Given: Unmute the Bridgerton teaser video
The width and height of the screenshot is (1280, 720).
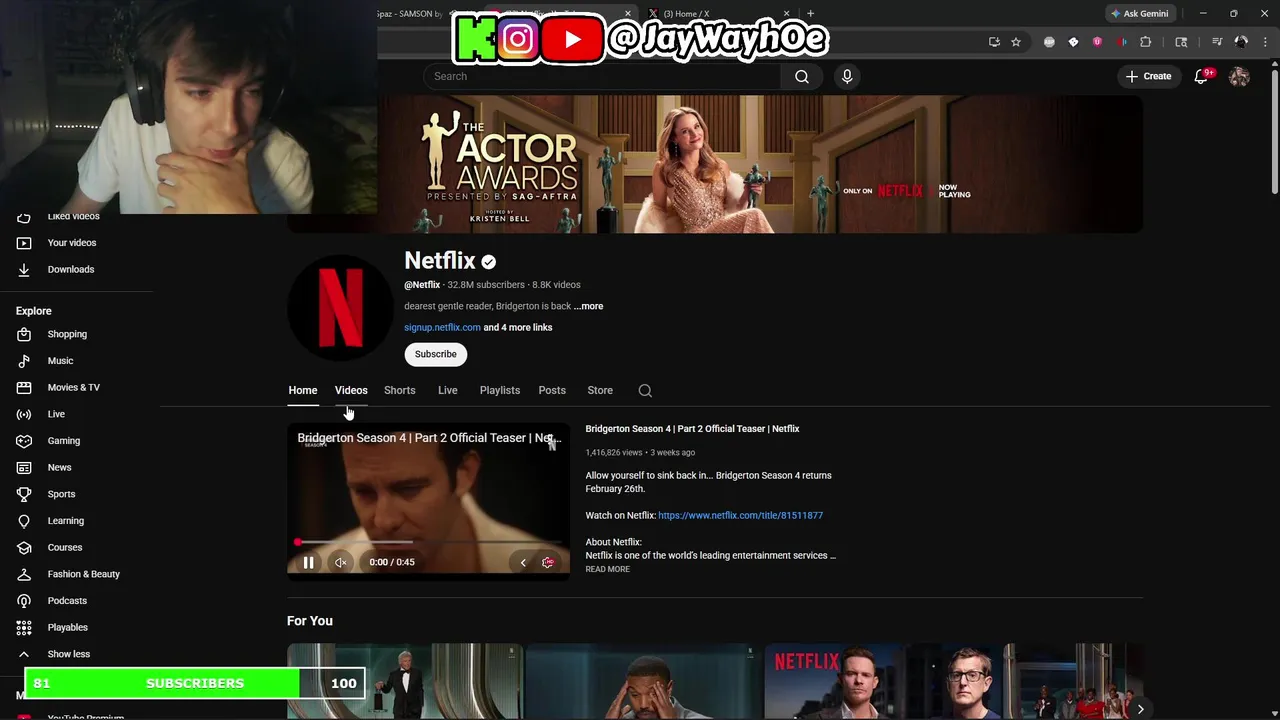Looking at the screenshot, I should coord(341,562).
